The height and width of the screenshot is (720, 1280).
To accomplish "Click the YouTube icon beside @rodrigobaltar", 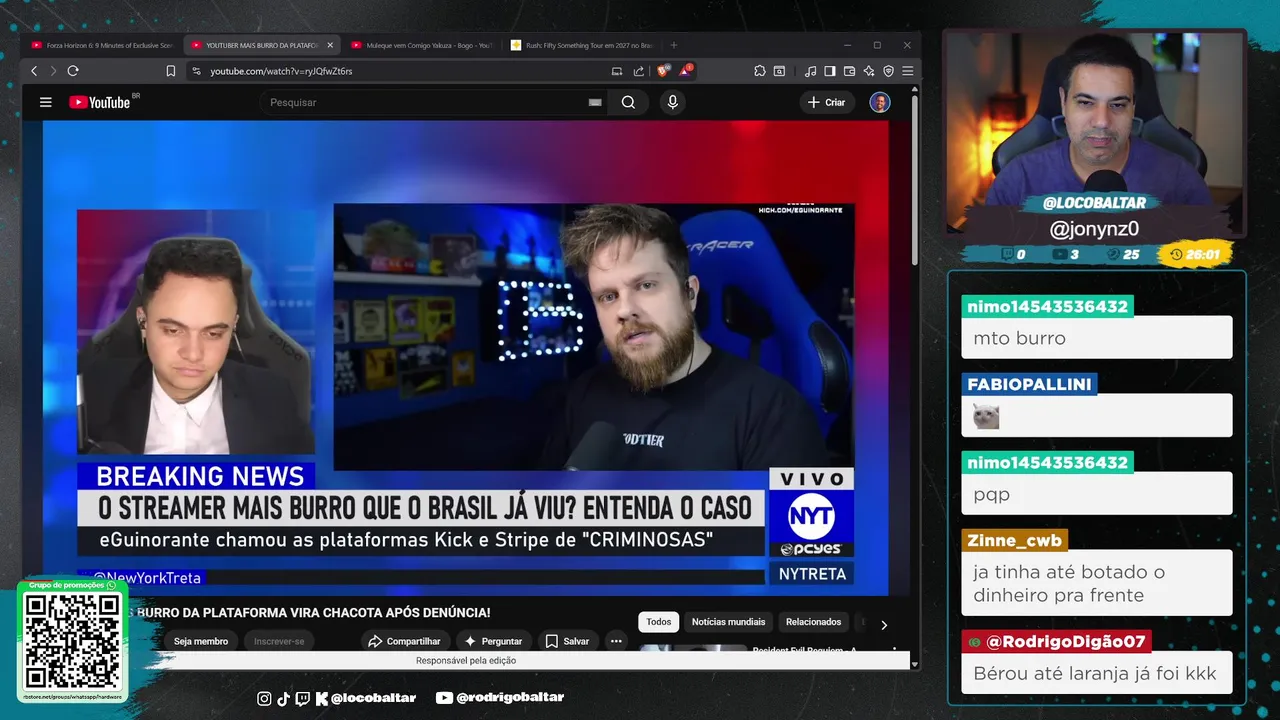I will click(445, 698).
